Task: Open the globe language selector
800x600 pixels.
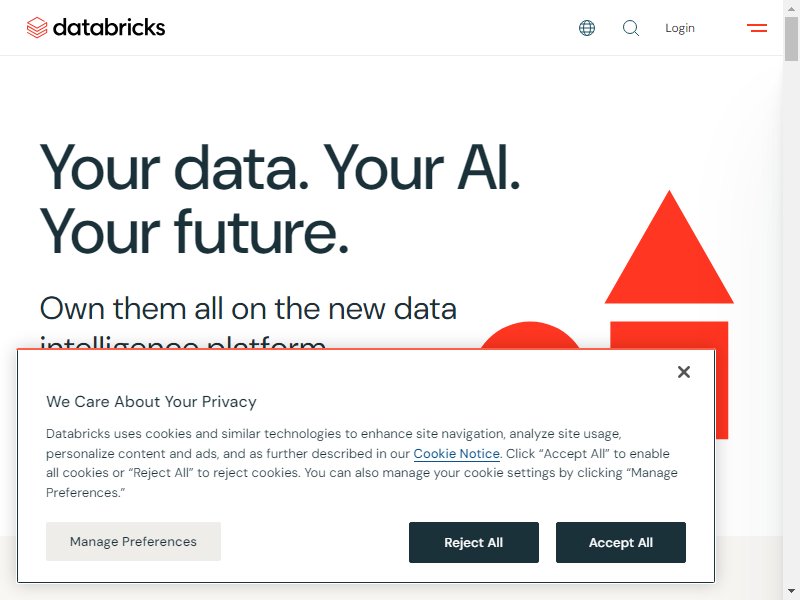Action: tap(587, 28)
